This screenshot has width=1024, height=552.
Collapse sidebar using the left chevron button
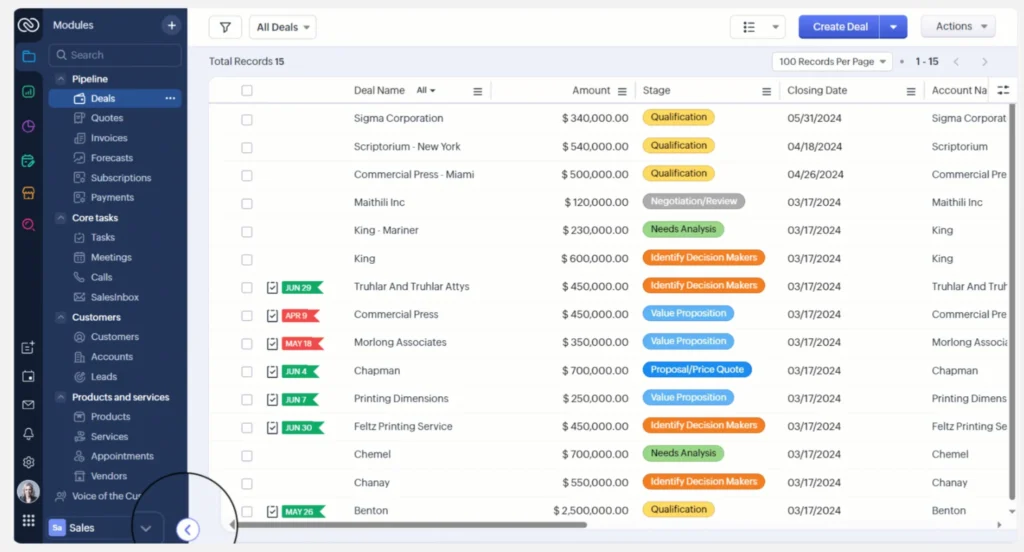188,530
